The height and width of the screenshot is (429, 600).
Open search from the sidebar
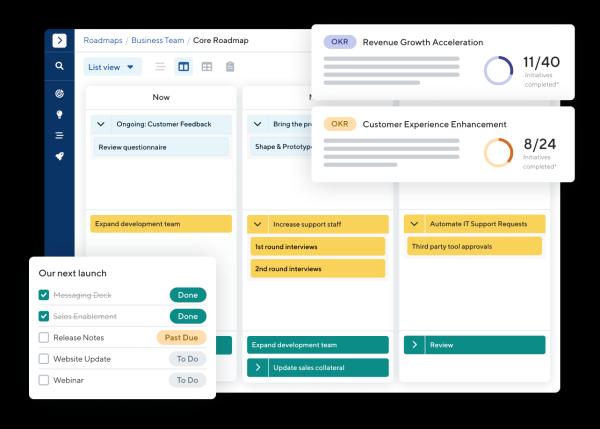click(x=59, y=66)
